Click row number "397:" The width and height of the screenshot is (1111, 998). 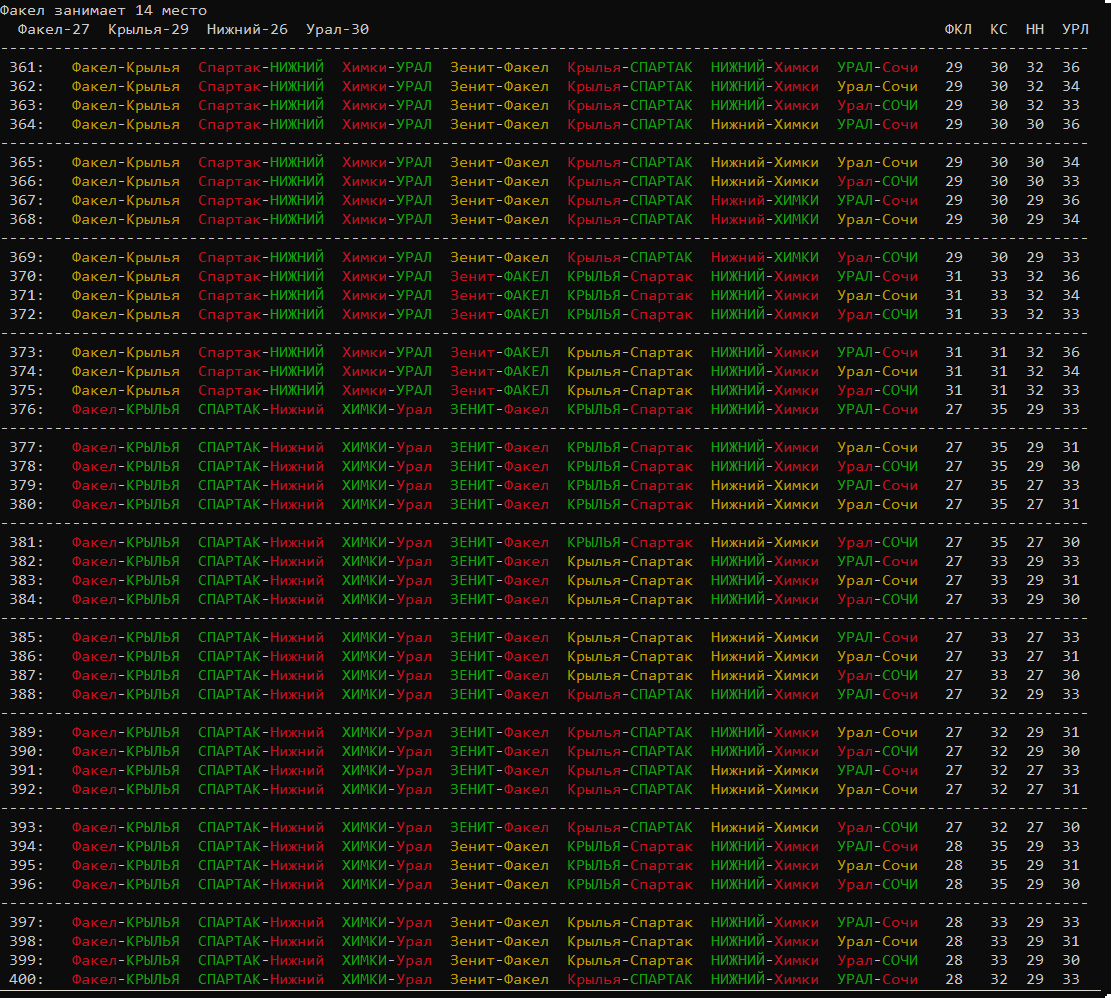[x=26, y=923]
